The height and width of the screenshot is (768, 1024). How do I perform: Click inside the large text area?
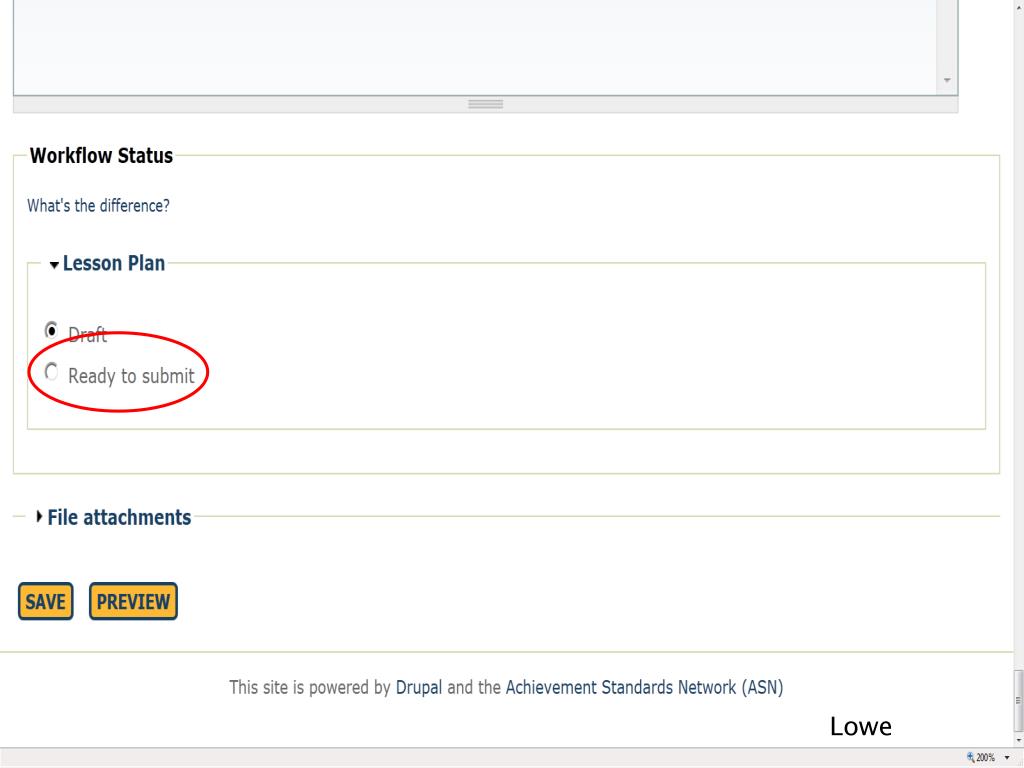tap(475, 47)
